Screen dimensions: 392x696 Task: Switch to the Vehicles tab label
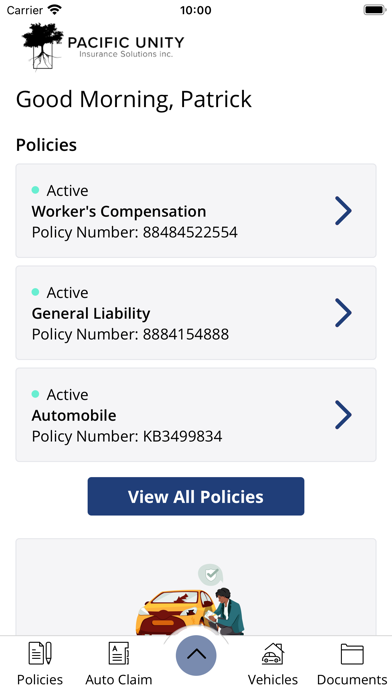coord(273,680)
